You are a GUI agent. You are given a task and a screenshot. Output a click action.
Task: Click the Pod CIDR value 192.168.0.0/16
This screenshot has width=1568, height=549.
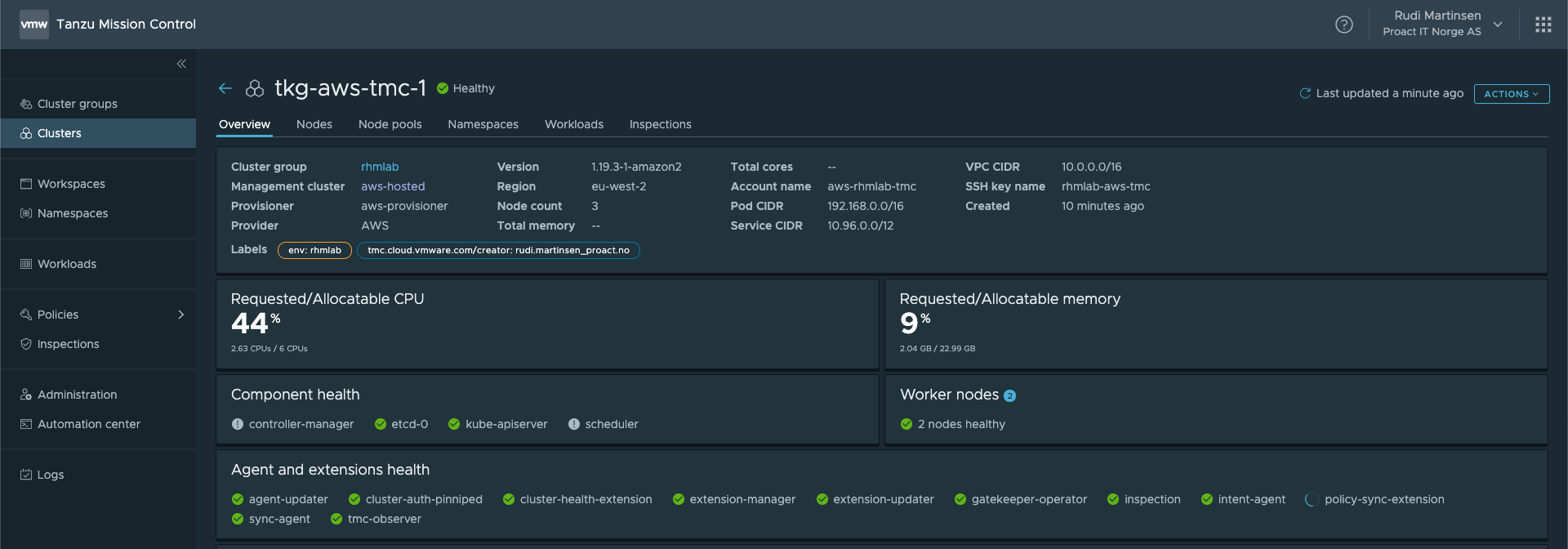tap(866, 206)
